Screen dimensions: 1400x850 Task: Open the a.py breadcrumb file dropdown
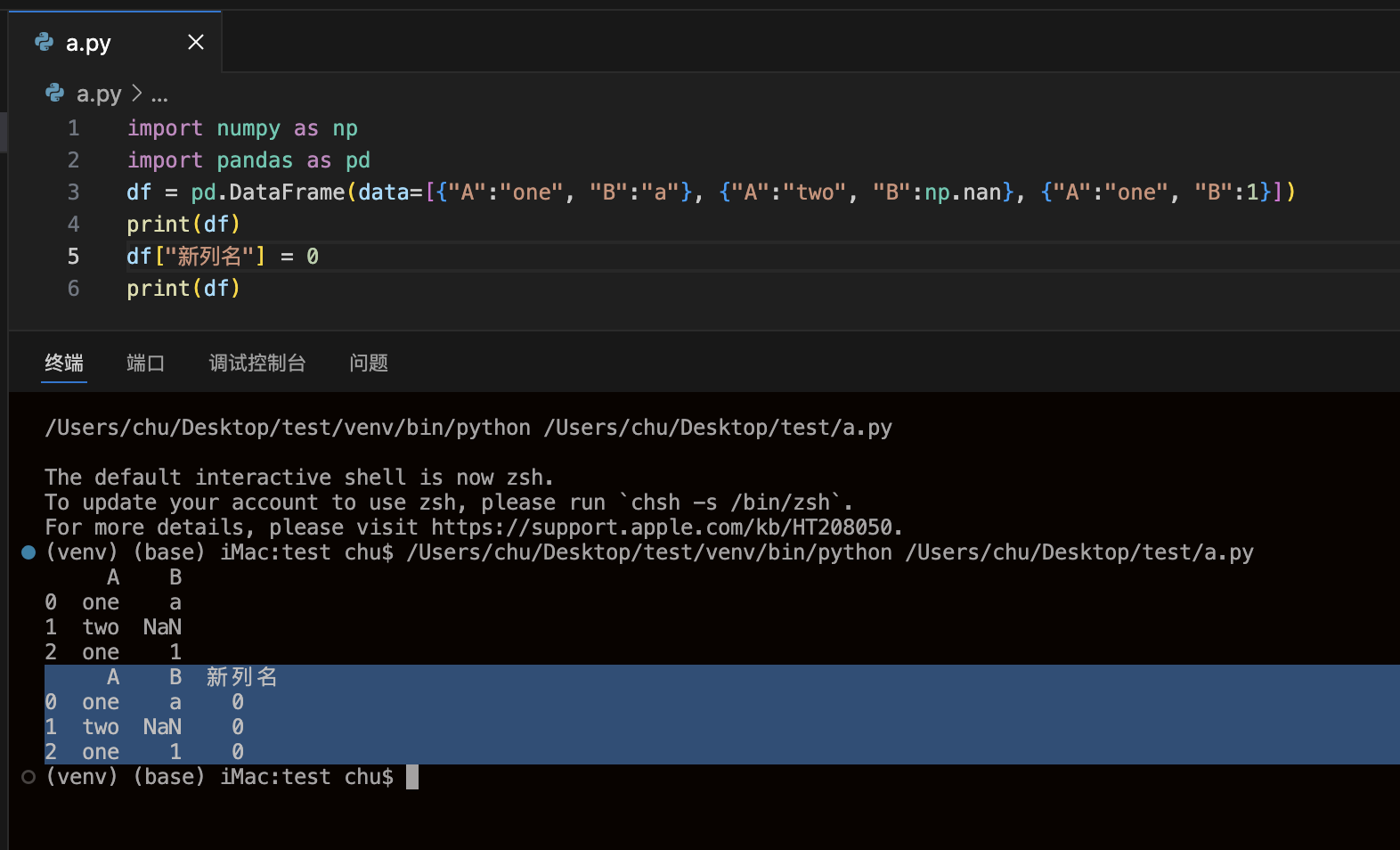[x=98, y=94]
